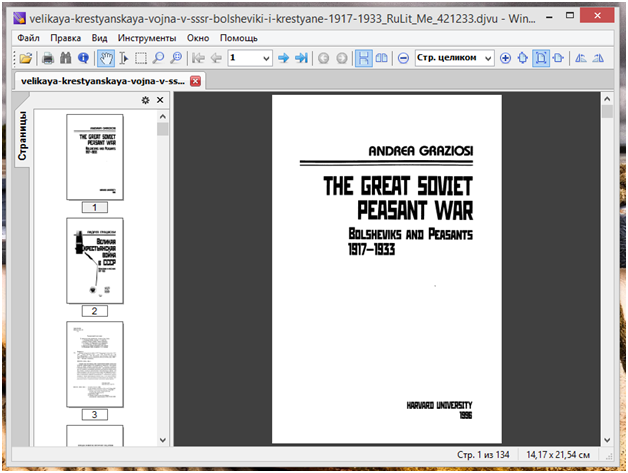The image size is (628, 473).
Task: Open the Файл menu
Action: [28, 38]
